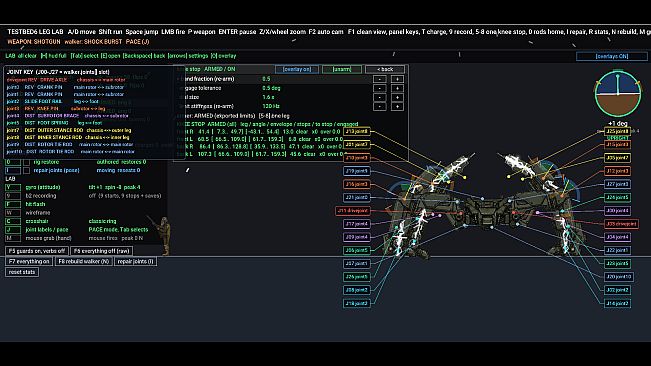Decrease the 1.6 s value with minus

click(x=379, y=97)
